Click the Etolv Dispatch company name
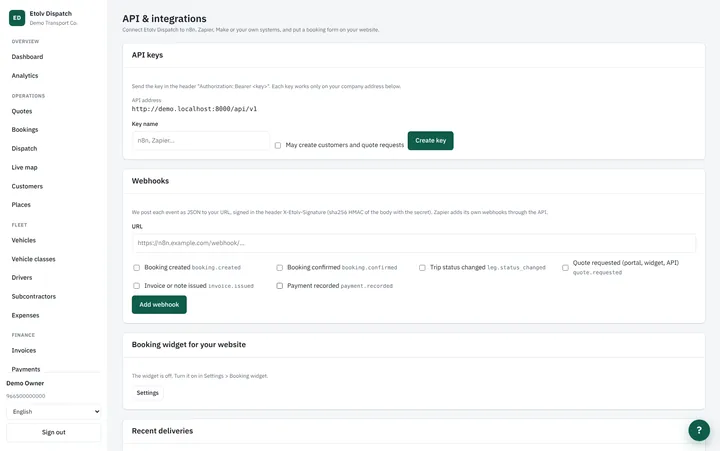The width and height of the screenshot is (720, 451). tap(51, 13)
